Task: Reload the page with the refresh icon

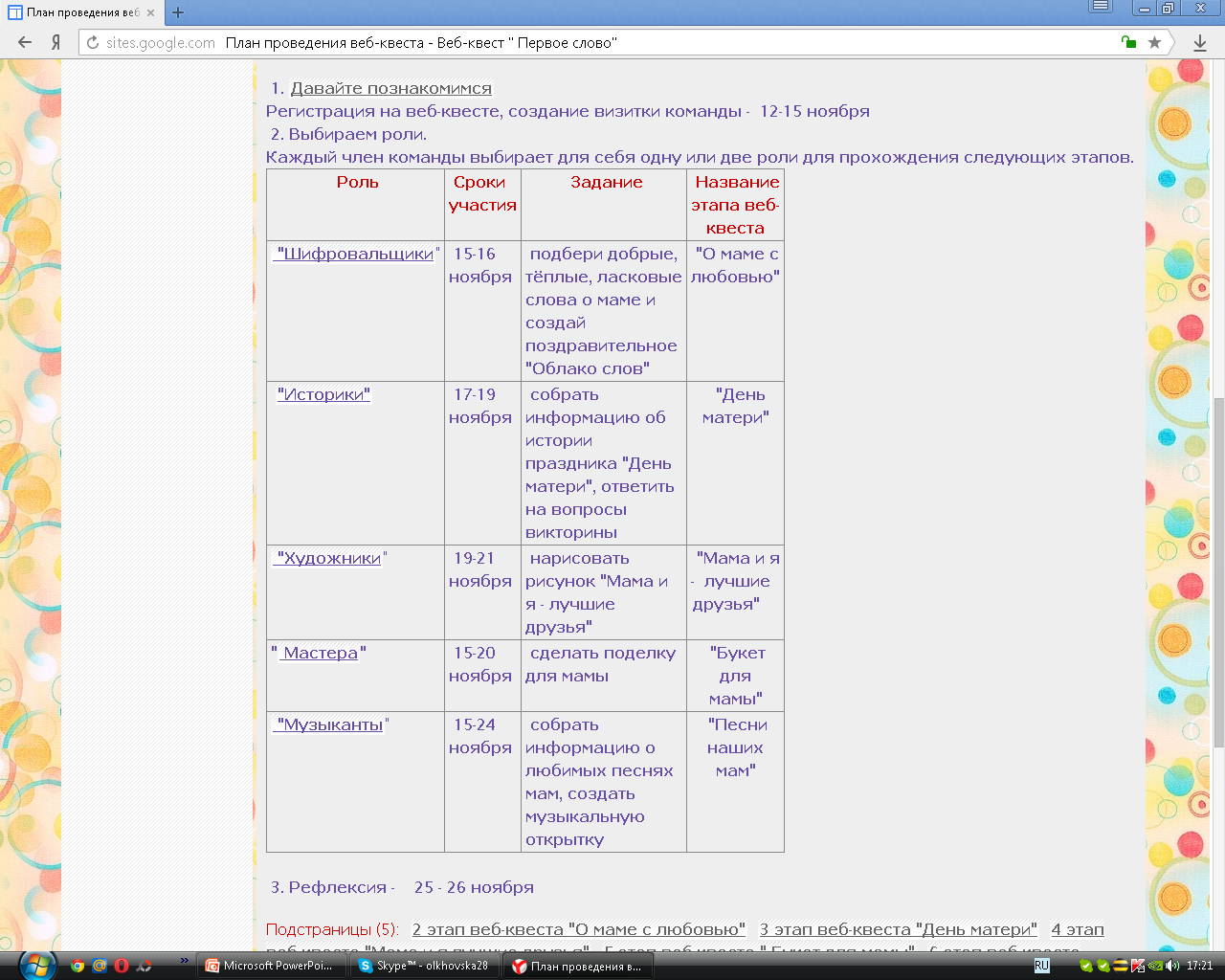Action: [93, 42]
